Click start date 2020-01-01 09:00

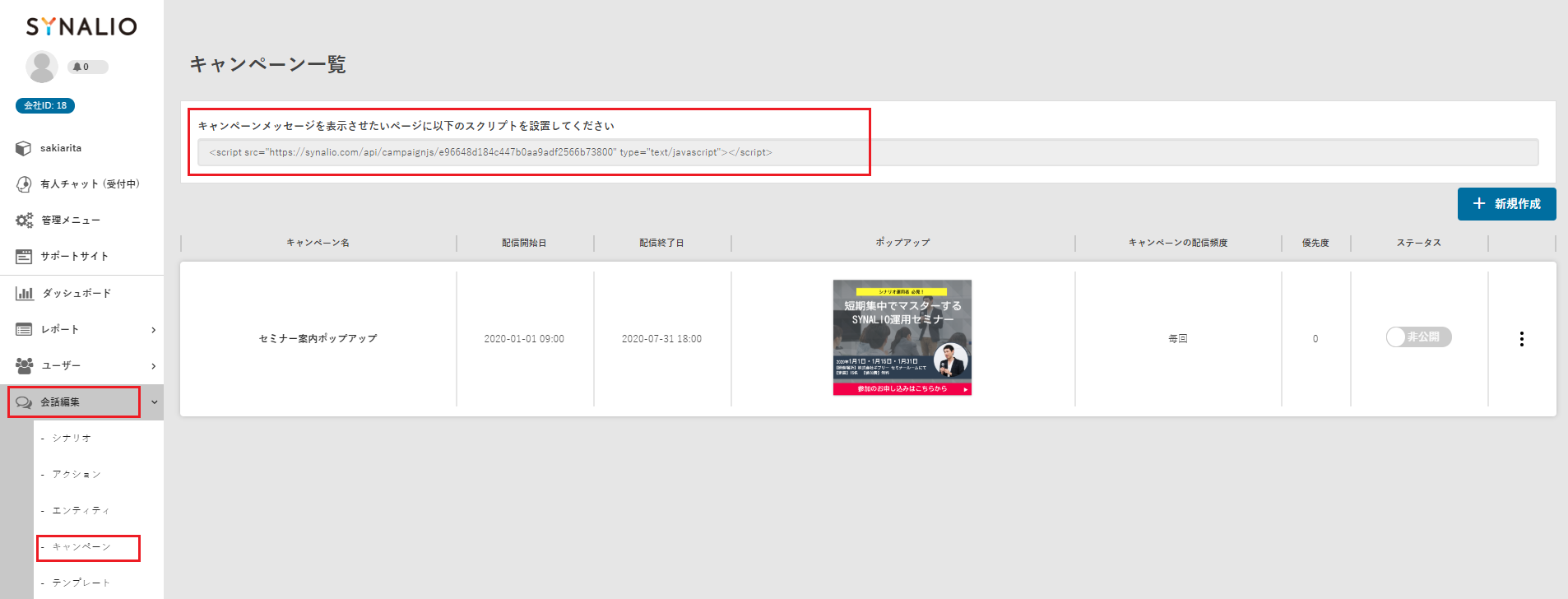[x=524, y=339]
